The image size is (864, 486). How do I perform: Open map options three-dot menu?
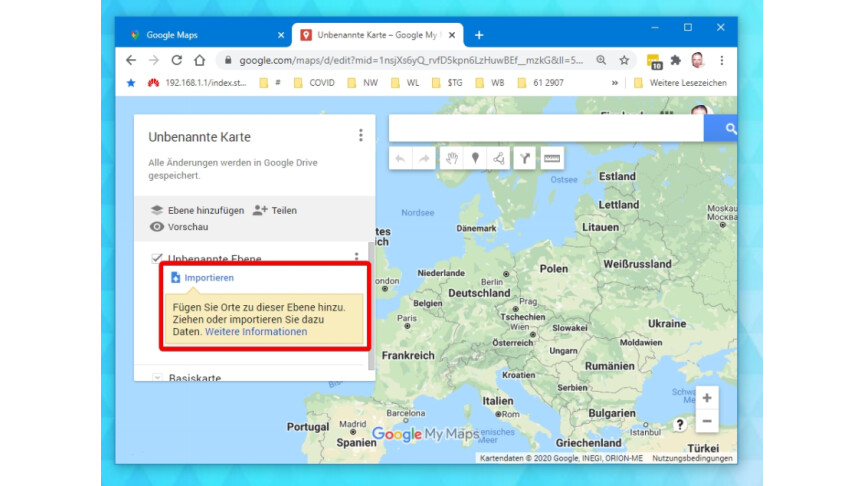[361, 135]
